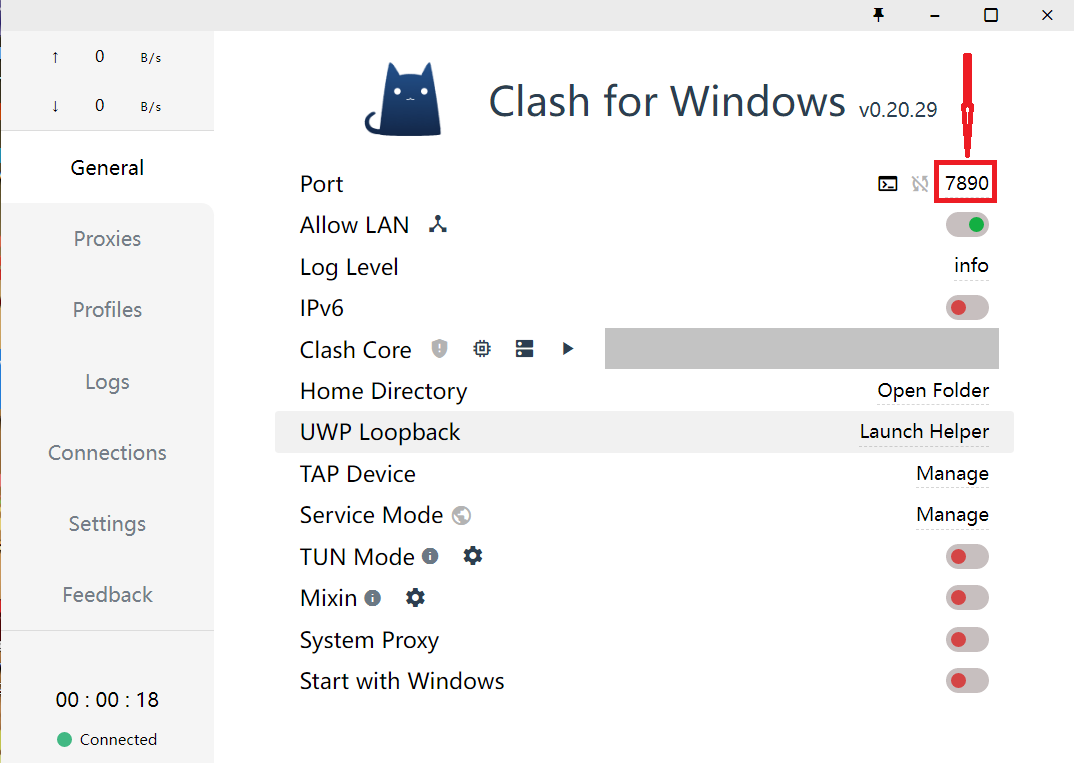The height and width of the screenshot is (764, 1076).
Task: Open the General tab
Action: (107, 167)
